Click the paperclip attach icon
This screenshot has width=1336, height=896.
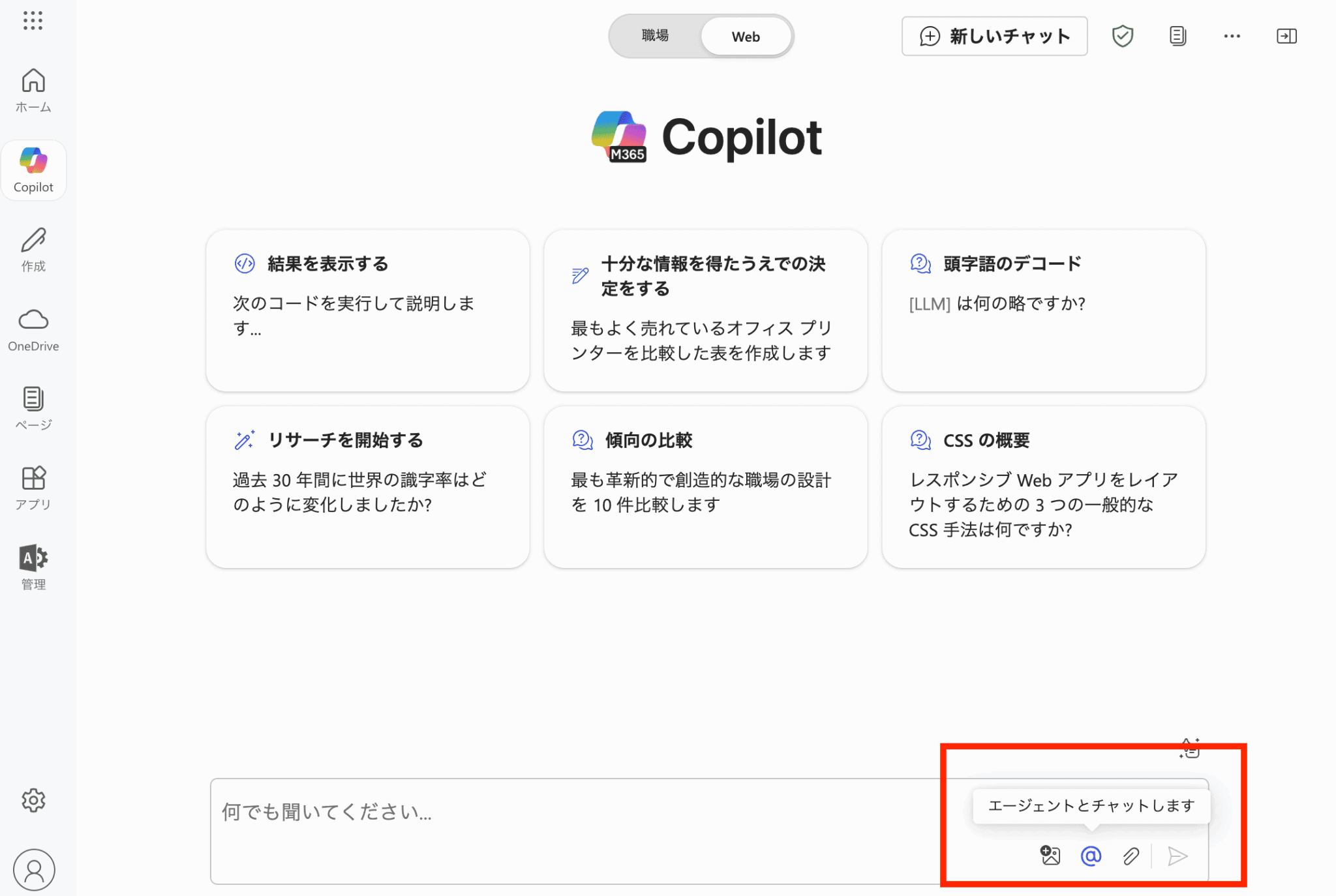[1131, 856]
